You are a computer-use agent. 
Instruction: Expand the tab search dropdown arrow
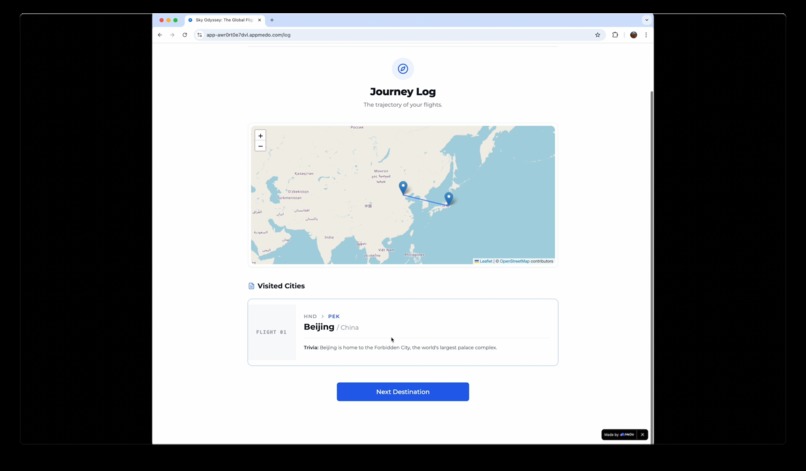coord(646,20)
